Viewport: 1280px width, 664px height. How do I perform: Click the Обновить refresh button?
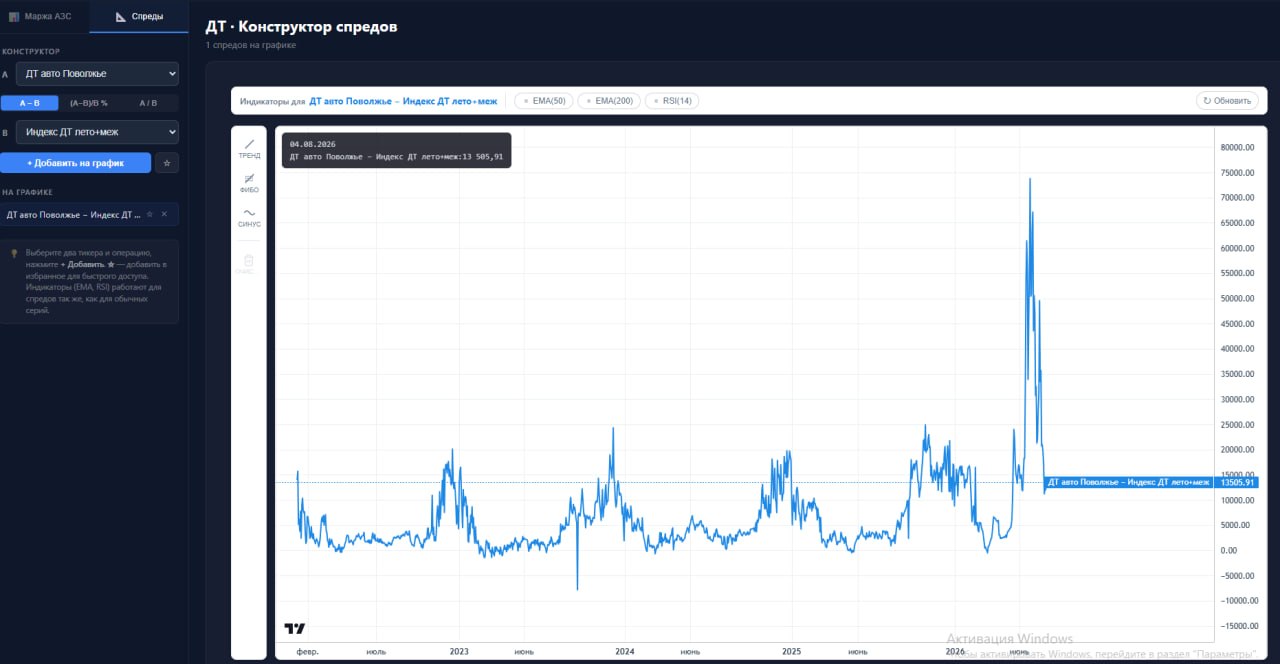point(1226,101)
